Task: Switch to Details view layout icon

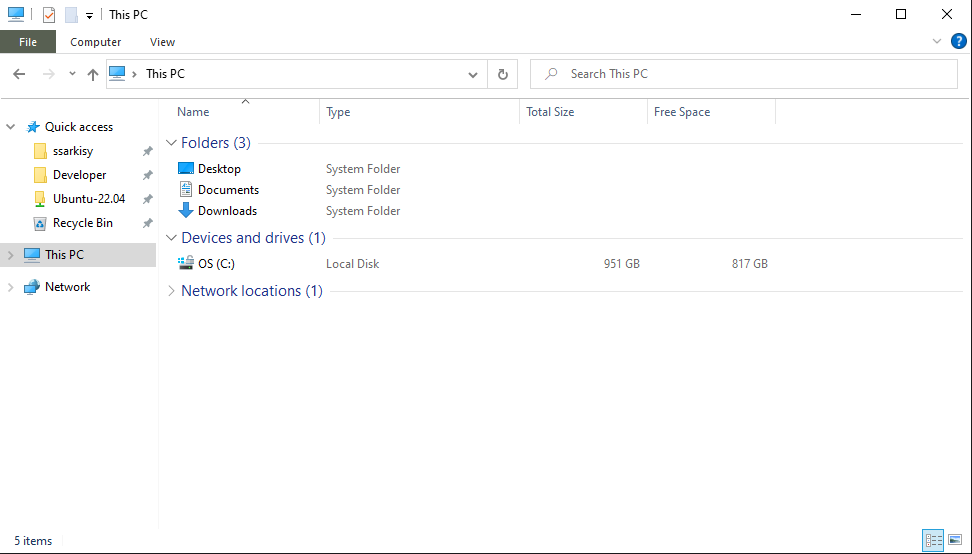Action: click(934, 540)
